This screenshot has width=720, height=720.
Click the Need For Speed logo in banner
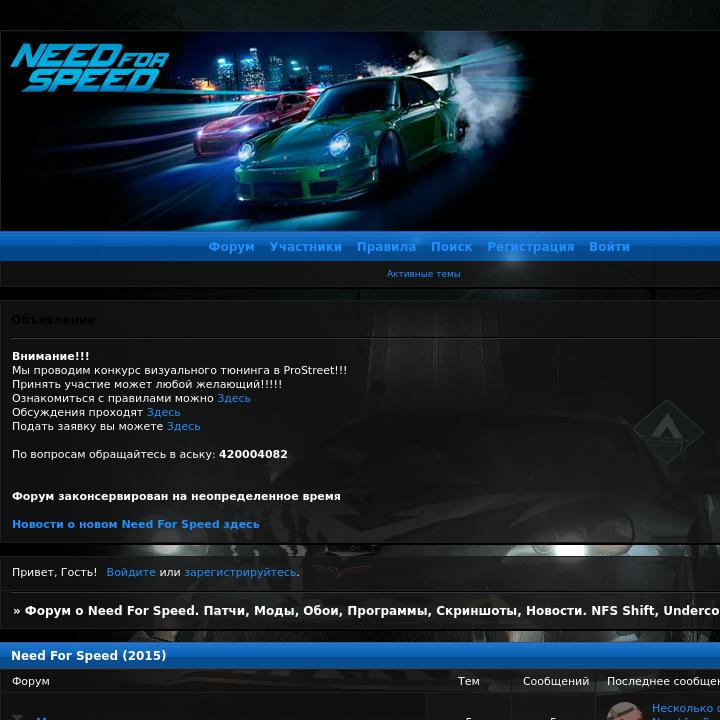click(90, 68)
